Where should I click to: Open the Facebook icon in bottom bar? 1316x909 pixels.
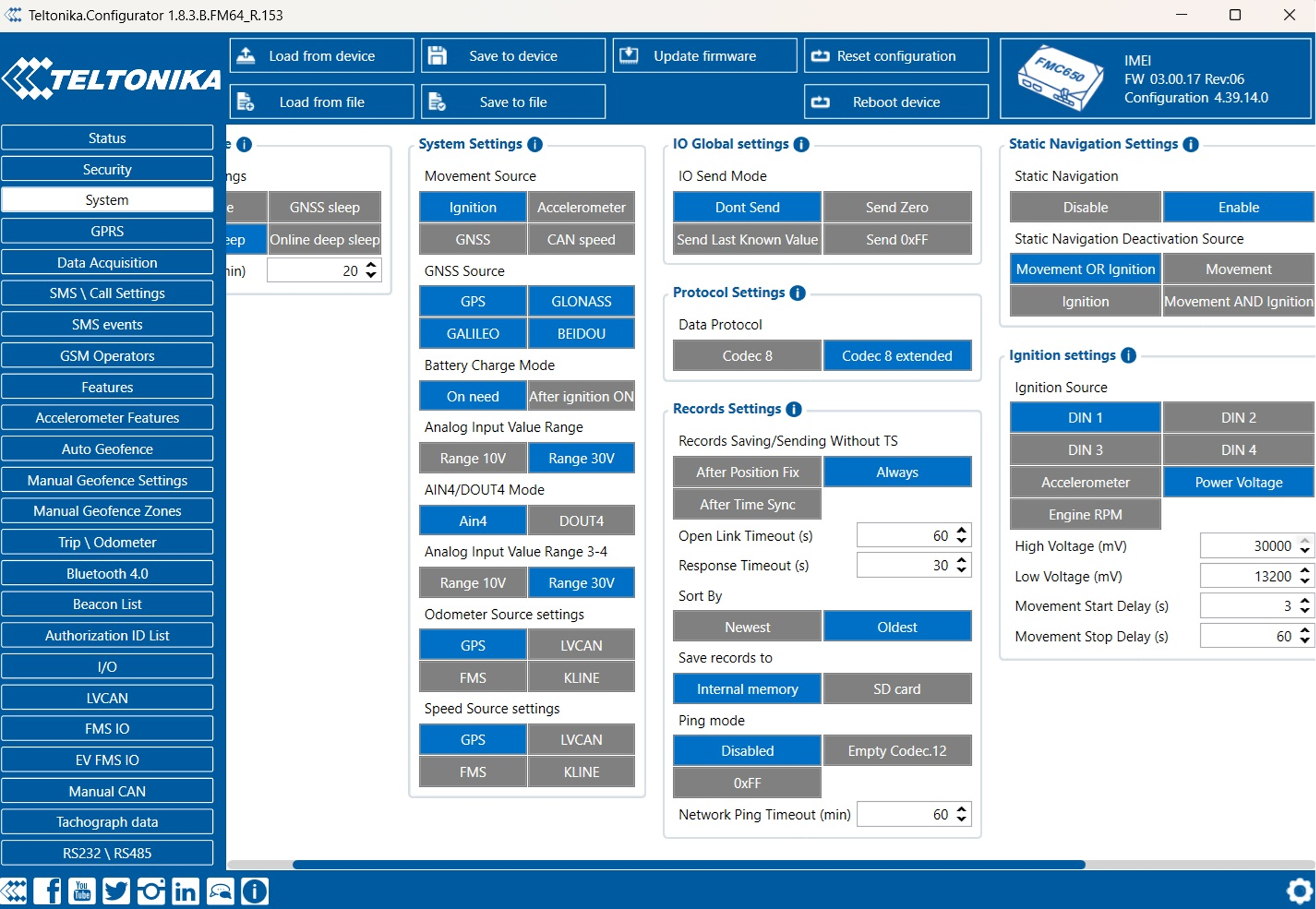point(47,891)
